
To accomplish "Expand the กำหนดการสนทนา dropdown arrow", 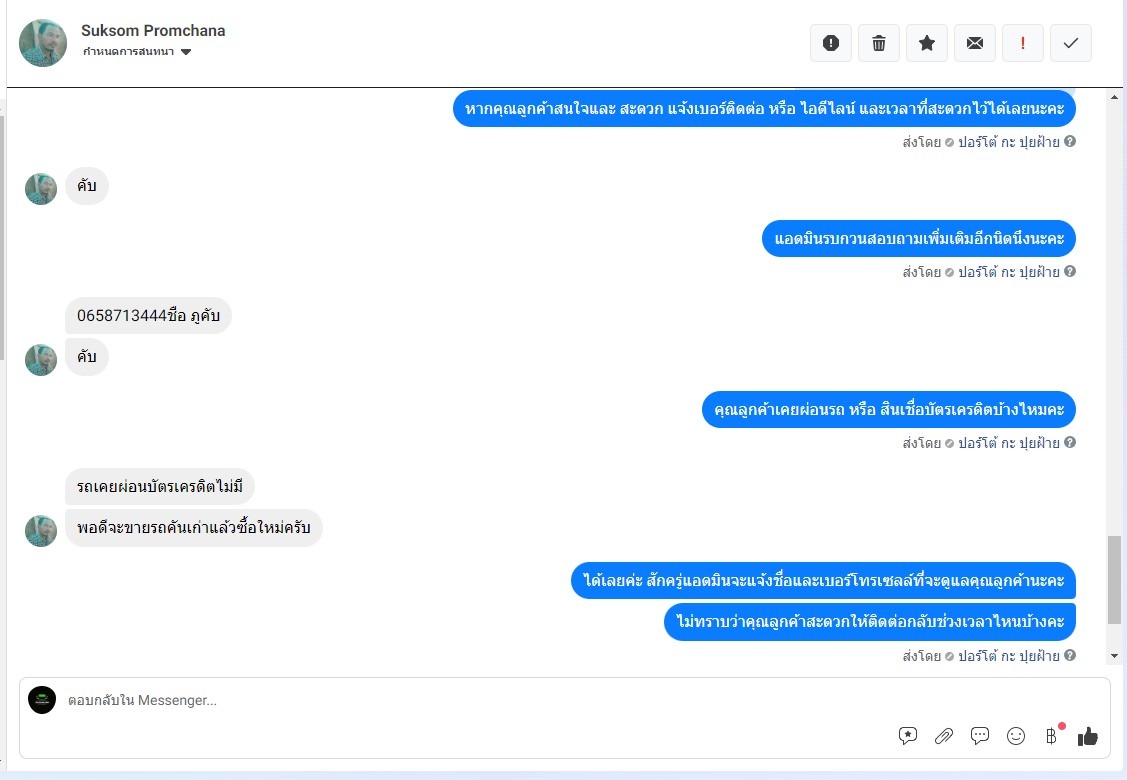I will (x=186, y=52).
